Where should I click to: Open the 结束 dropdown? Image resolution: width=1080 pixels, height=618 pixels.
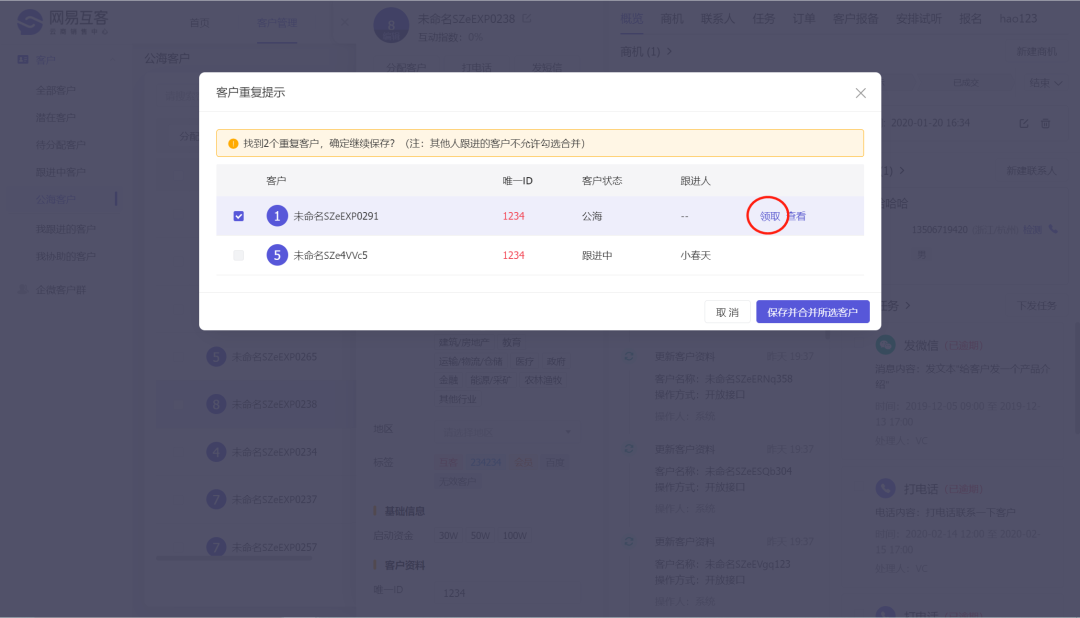point(1044,82)
